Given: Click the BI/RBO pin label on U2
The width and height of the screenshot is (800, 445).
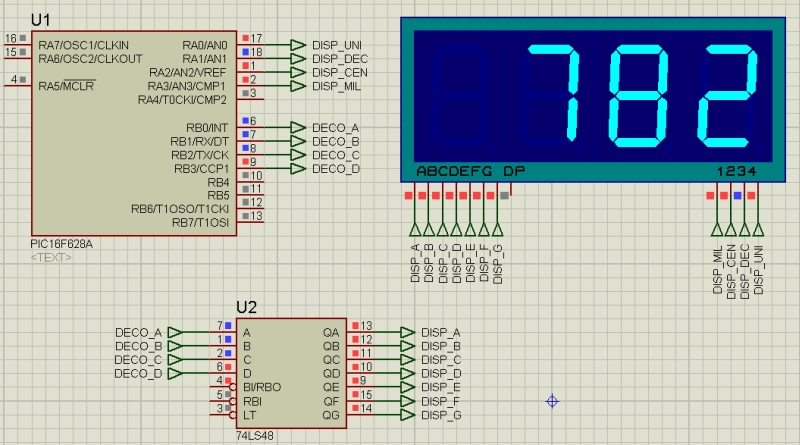Looking at the screenshot, I should [x=262, y=387].
